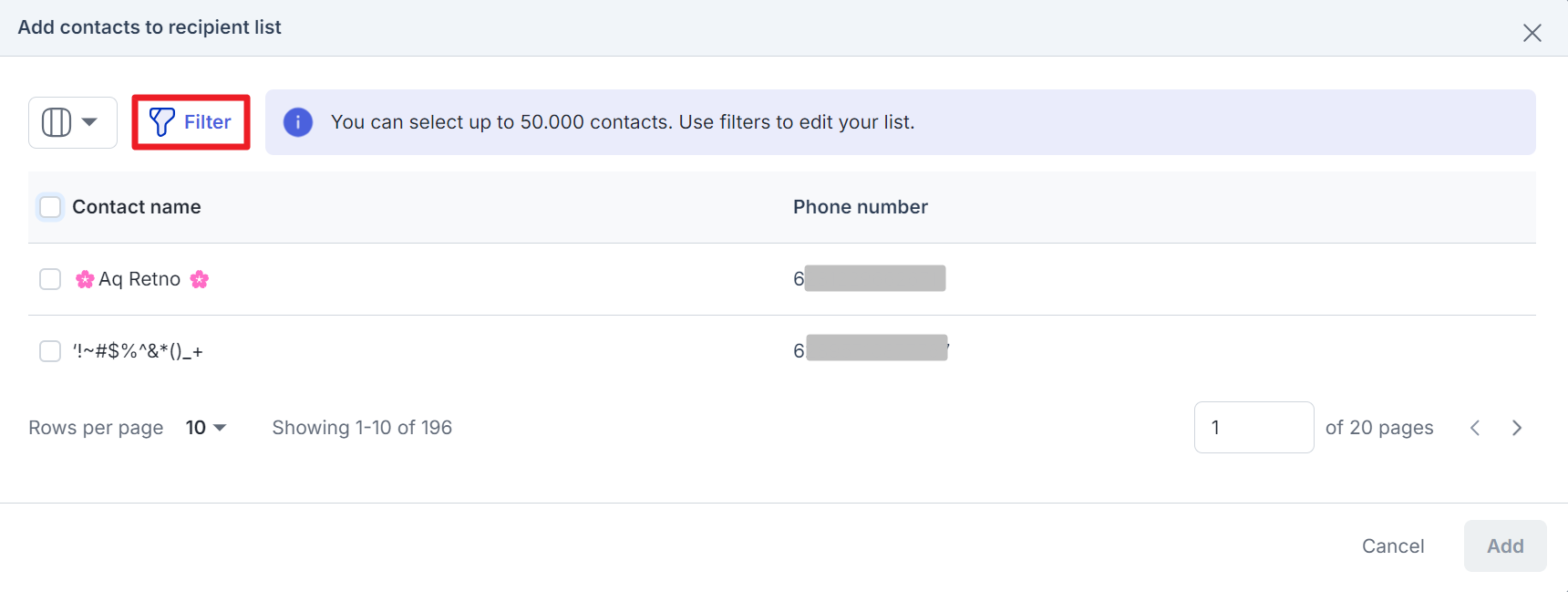Select the Aq Retno contact name

pos(139,279)
